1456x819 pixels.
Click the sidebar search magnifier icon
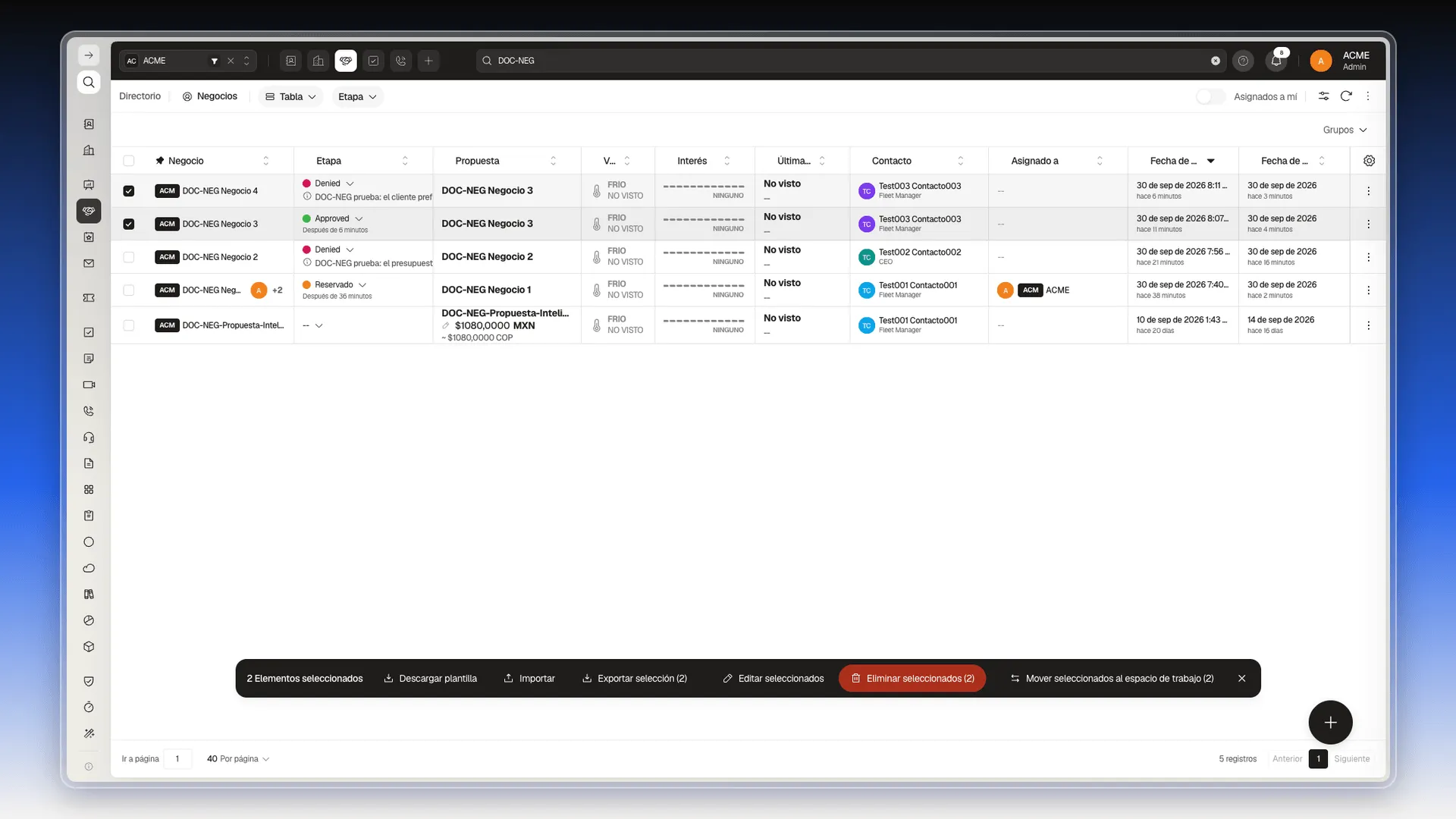89,82
